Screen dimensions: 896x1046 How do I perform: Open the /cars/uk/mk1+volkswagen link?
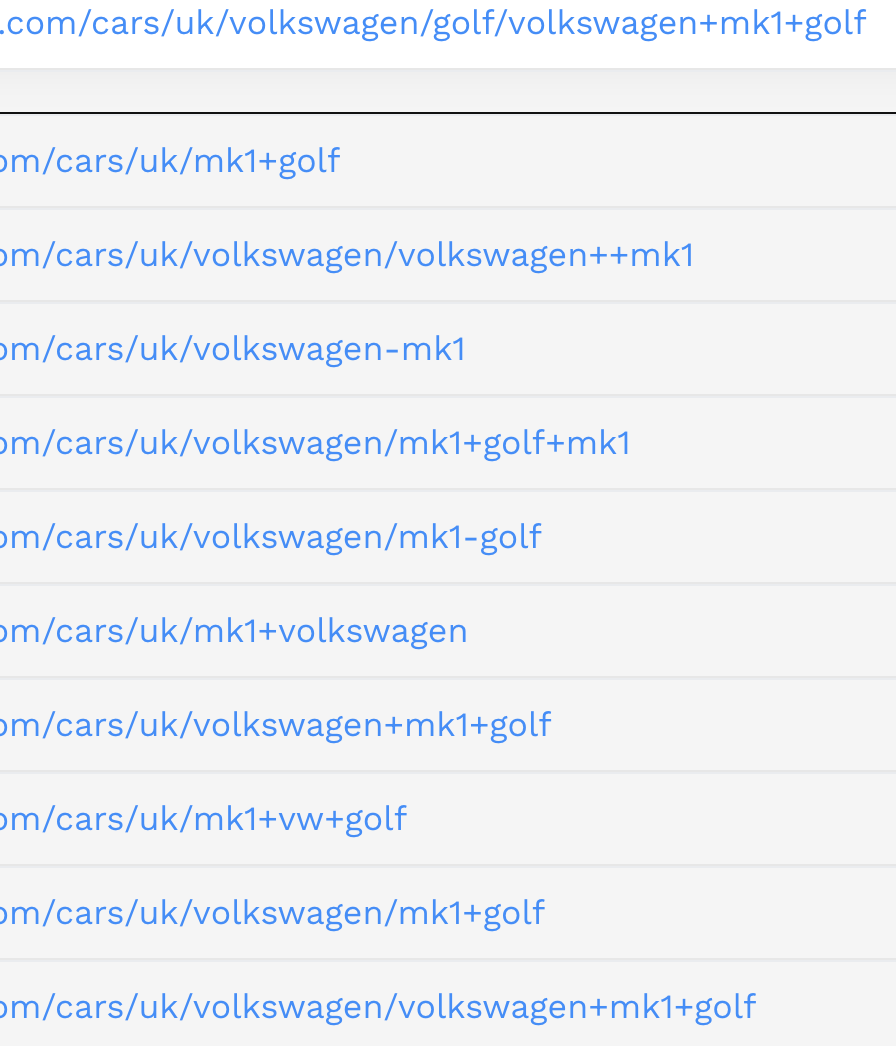(234, 631)
